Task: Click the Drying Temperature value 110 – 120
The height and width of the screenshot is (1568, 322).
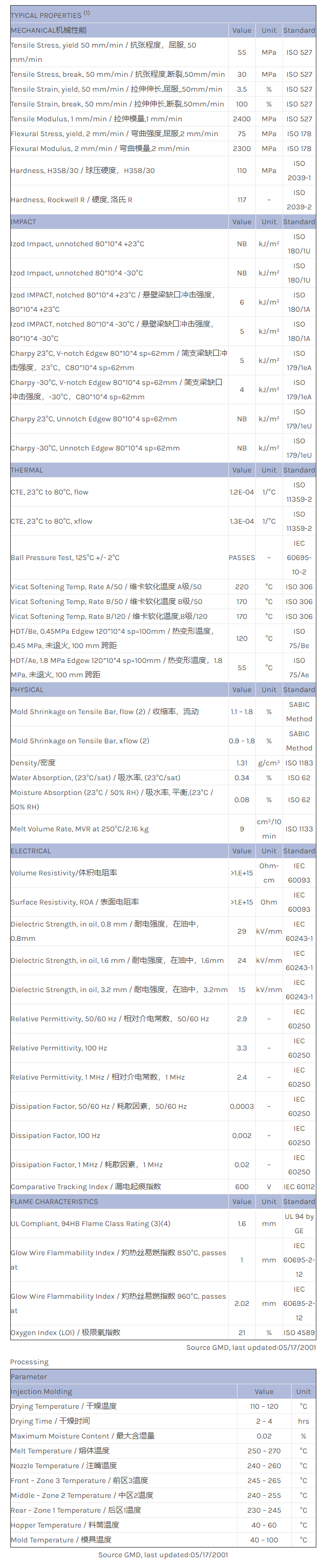Action: tap(264, 1406)
